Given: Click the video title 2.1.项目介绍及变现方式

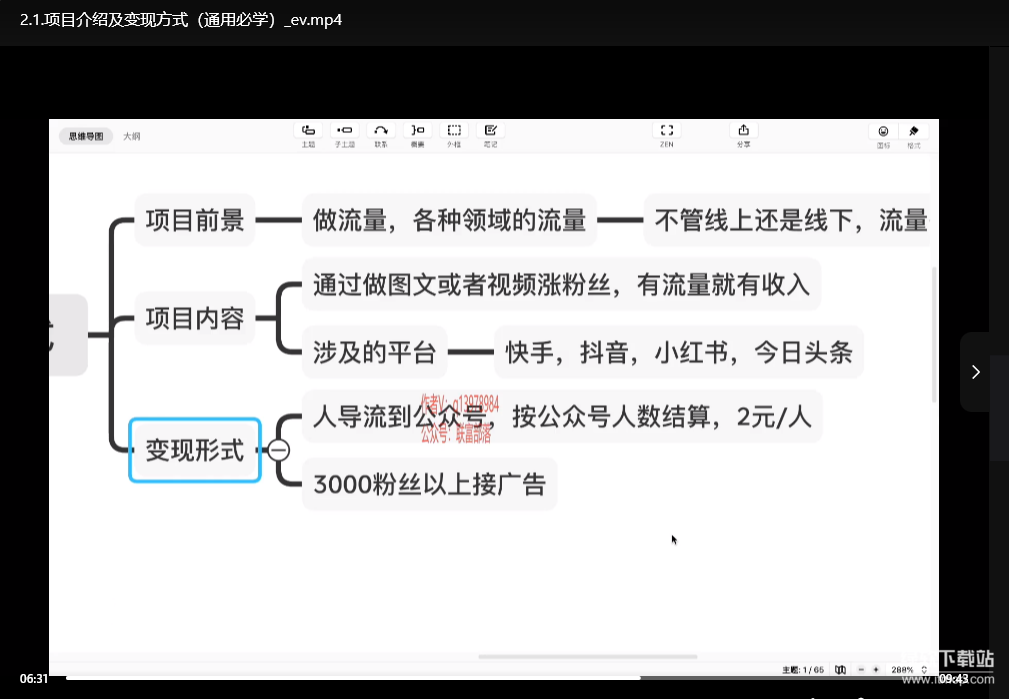Looking at the screenshot, I should 181,20.
